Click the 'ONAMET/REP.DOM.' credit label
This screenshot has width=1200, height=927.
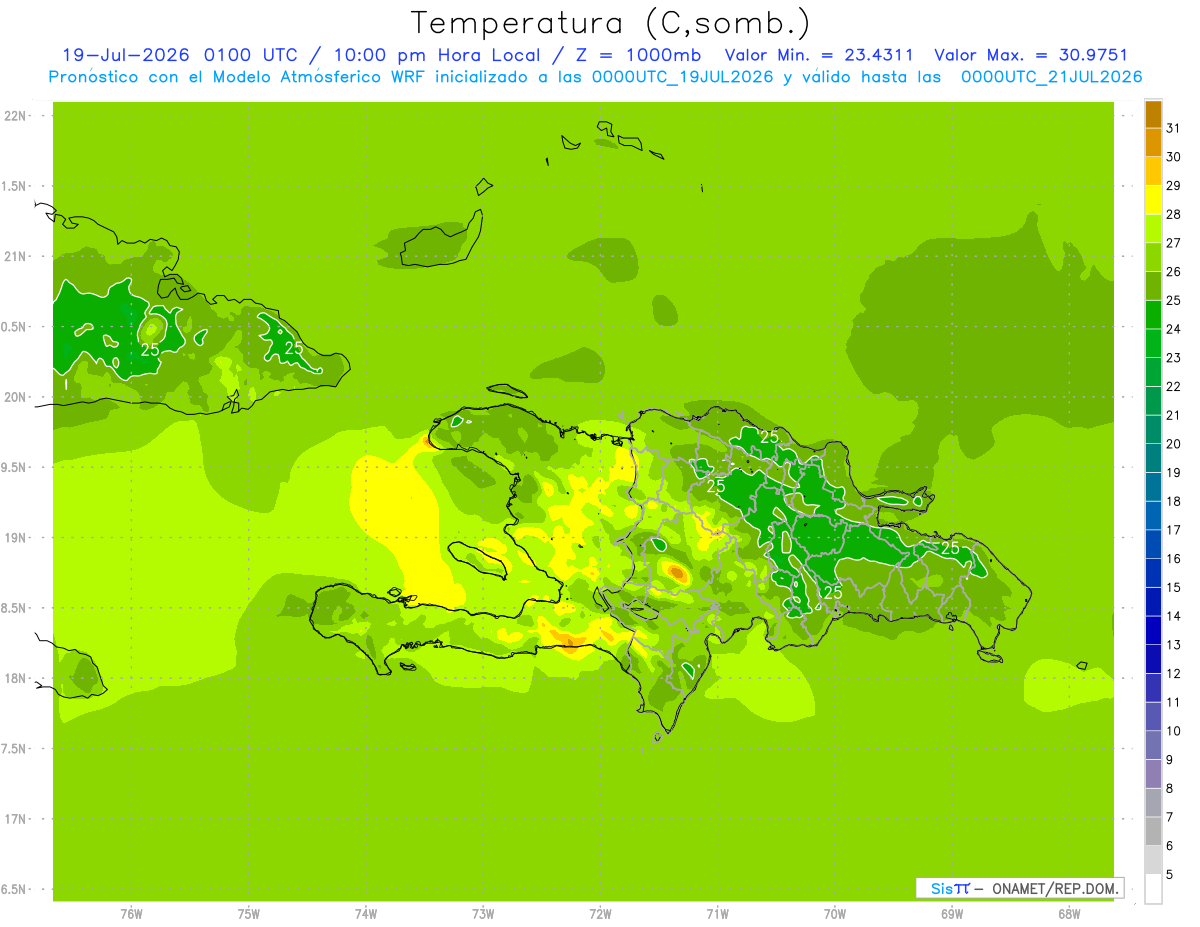click(1055, 888)
